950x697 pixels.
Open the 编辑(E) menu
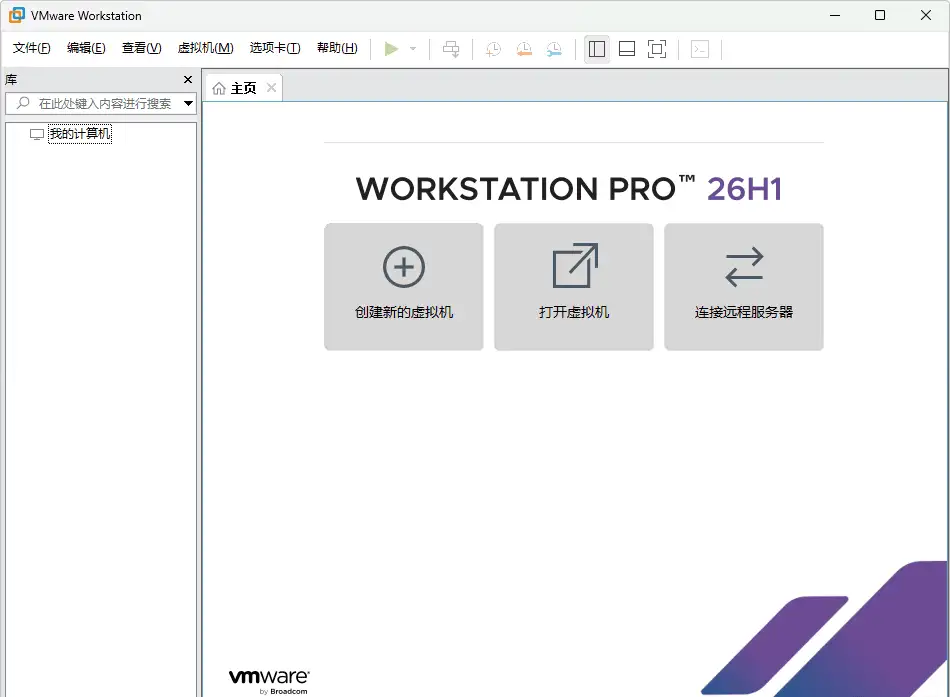click(86, 48)
